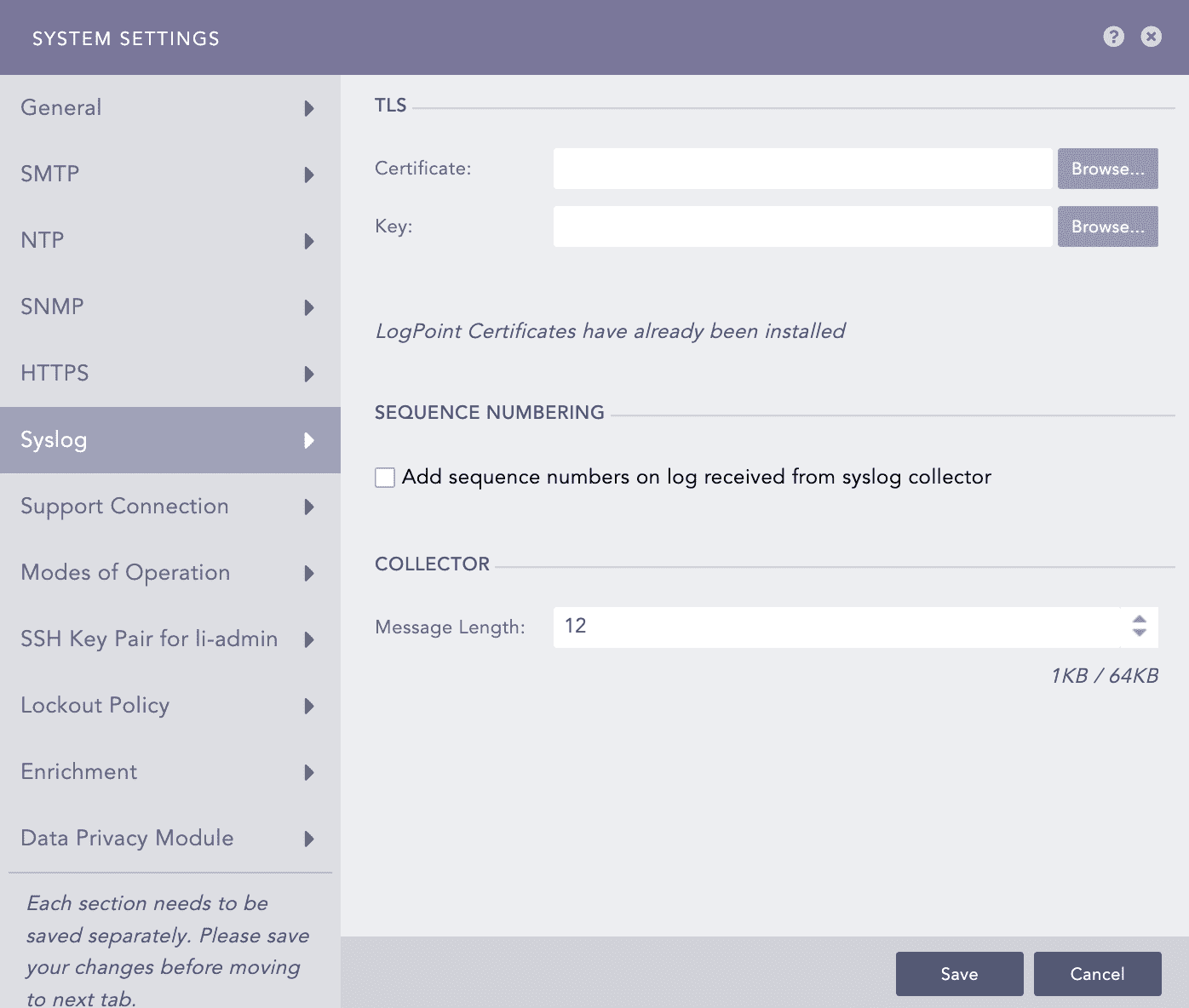Browse for a TLS Certificate file

tap(1107, 169)
